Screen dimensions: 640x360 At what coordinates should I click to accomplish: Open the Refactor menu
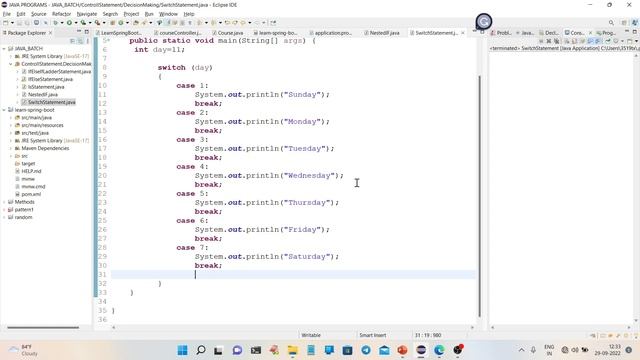click(x=61, y=14)
